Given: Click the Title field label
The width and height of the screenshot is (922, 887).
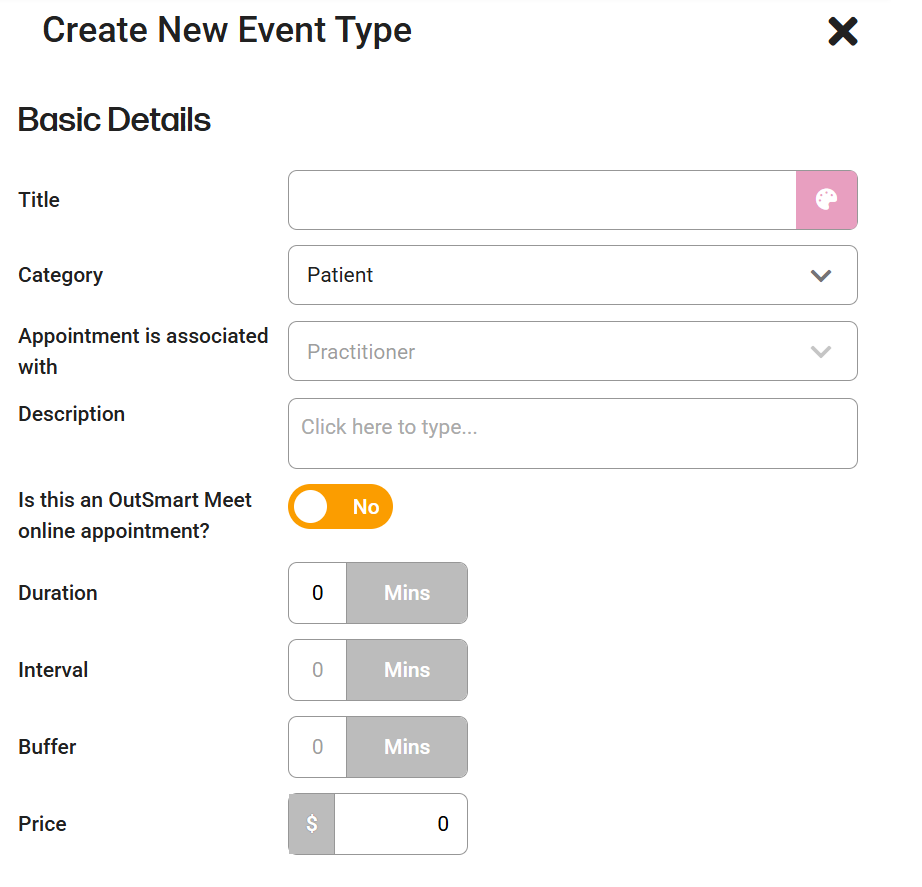Looking at the screenshot, I should [x=39, y=200].
